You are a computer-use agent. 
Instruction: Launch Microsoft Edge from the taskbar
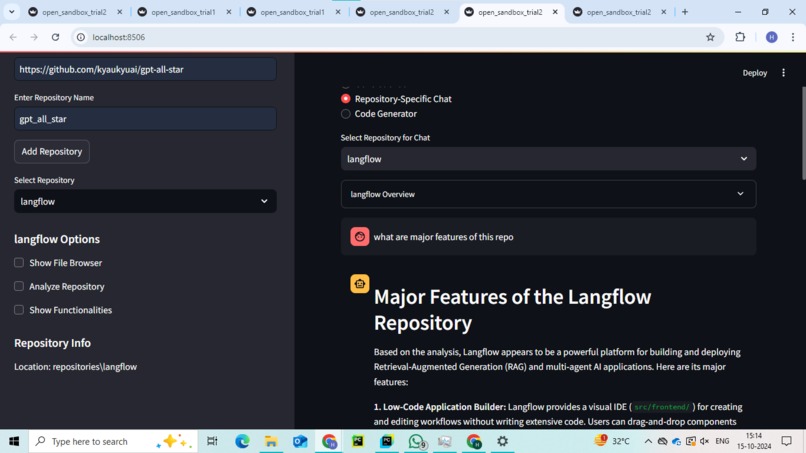tap(242, 441)
